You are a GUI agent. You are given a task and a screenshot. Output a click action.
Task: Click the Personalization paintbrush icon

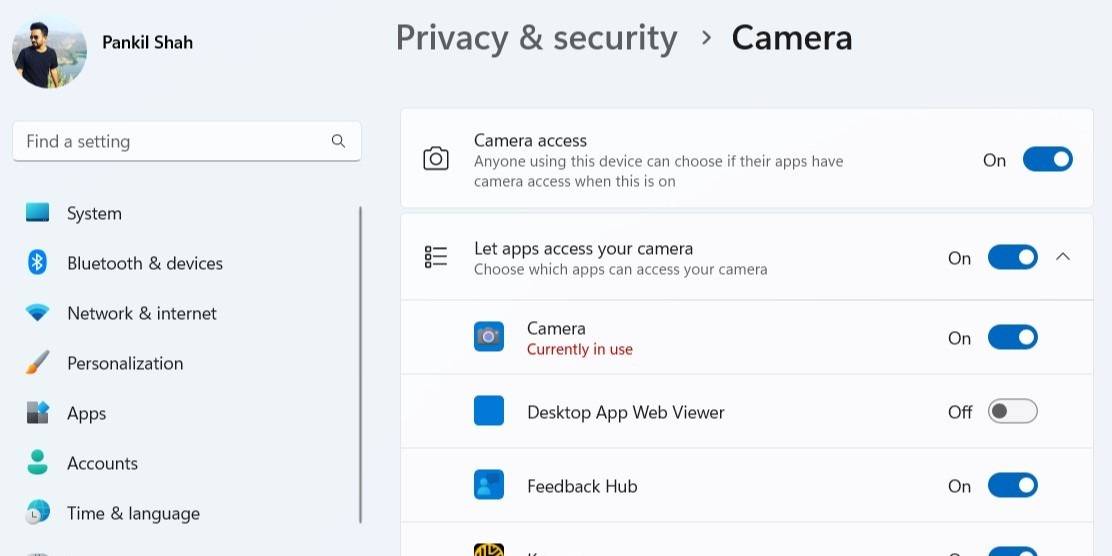coord(38,363)
